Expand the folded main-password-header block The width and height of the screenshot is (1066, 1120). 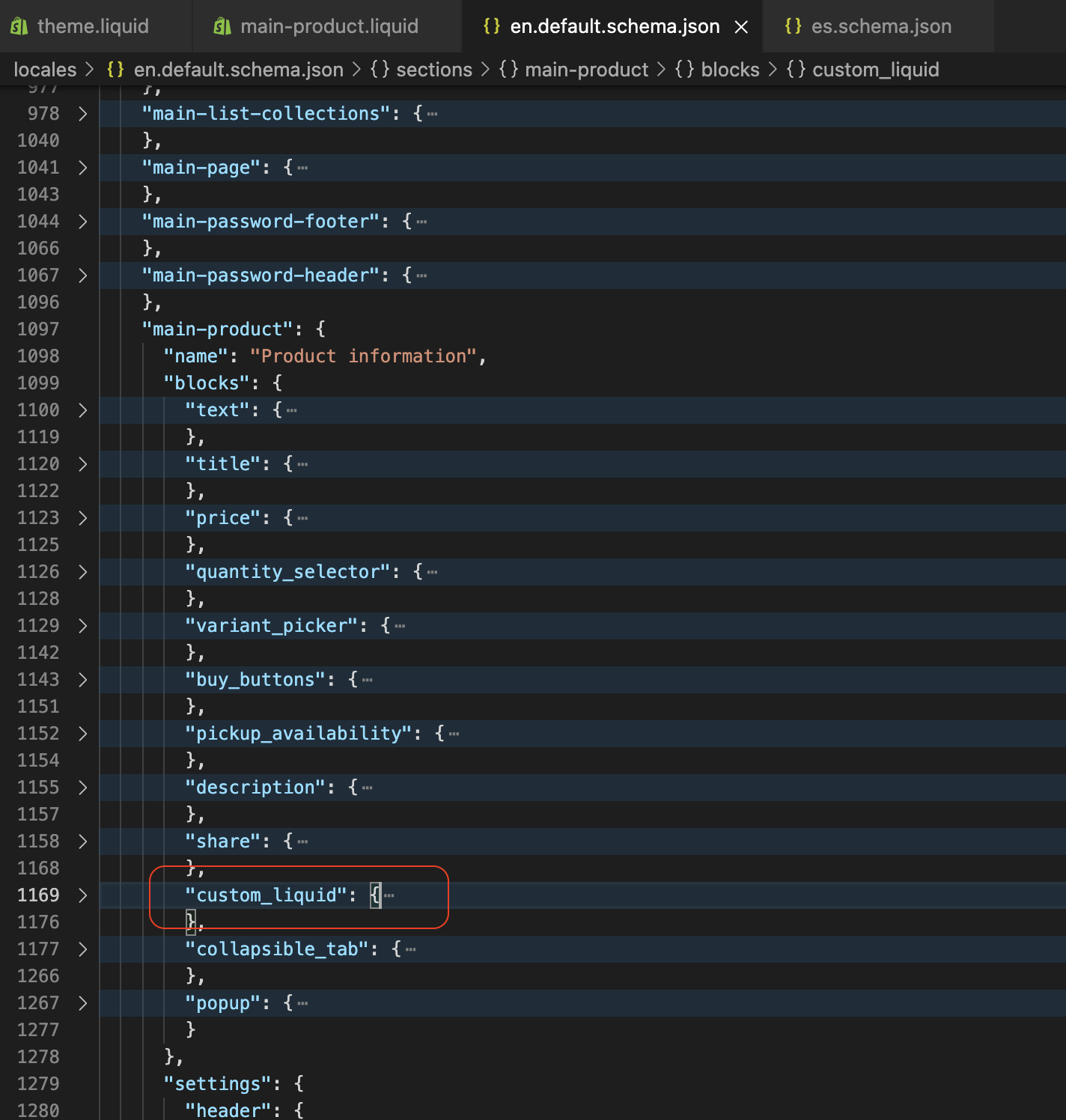tap(83, 276)
